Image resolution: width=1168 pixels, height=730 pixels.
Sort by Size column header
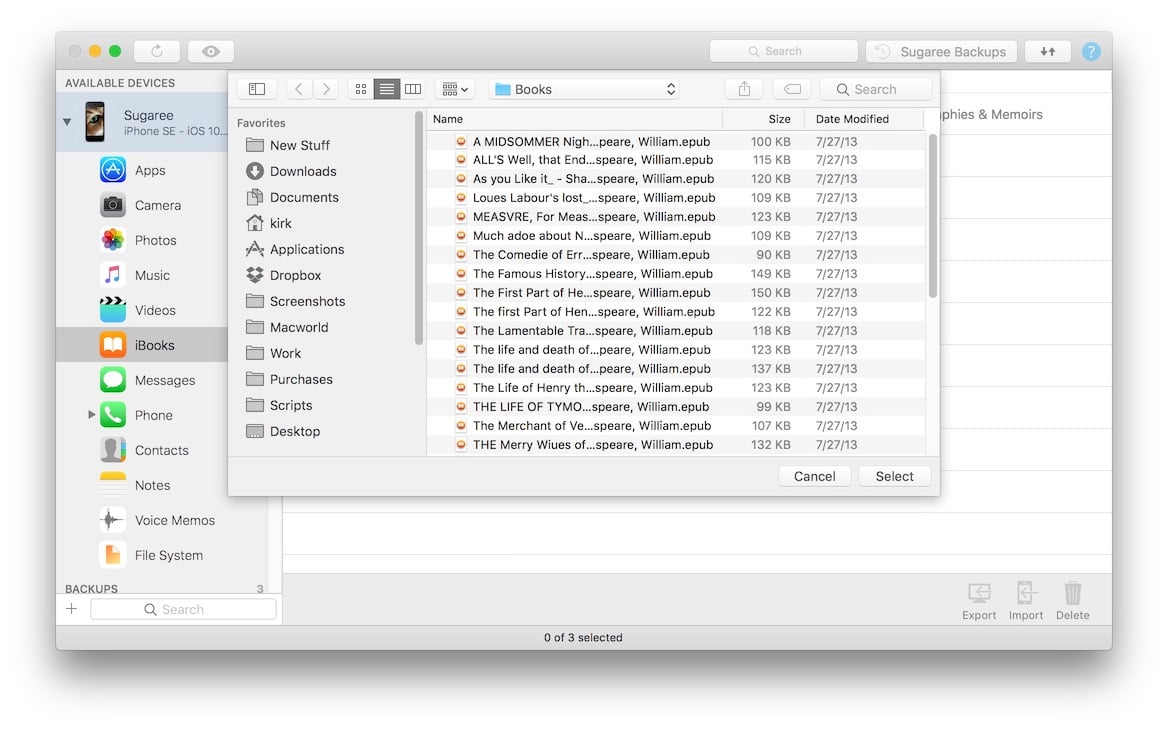[764, 119]
